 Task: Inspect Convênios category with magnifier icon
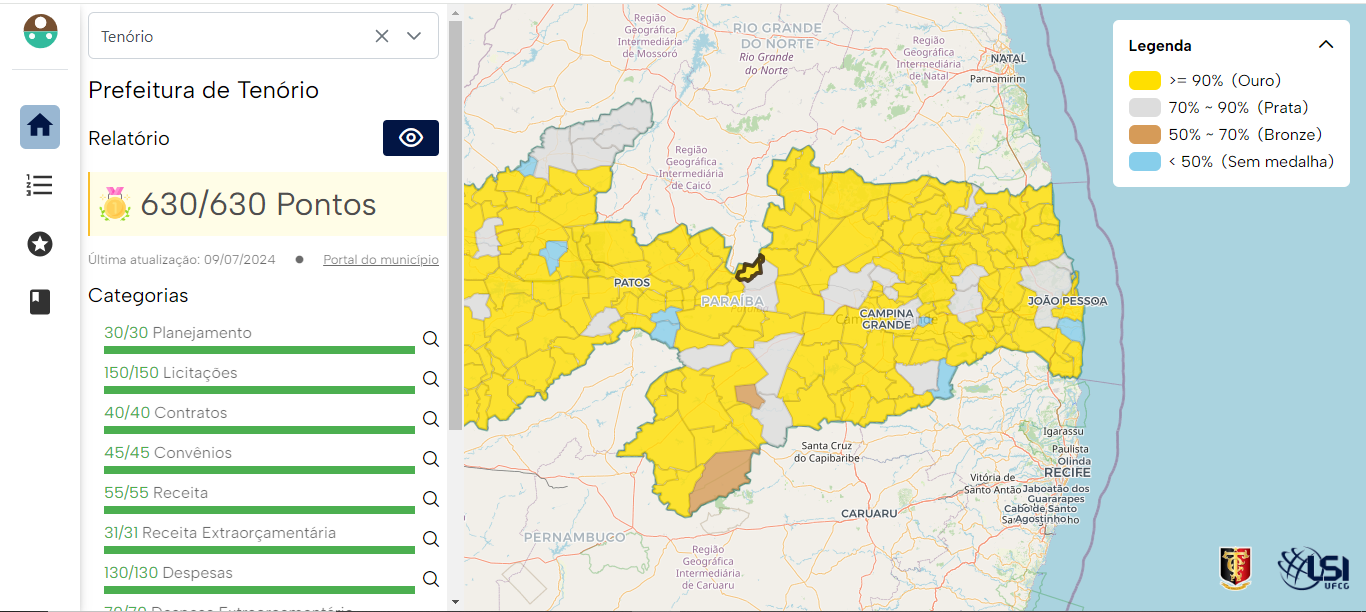click(431, 459)
